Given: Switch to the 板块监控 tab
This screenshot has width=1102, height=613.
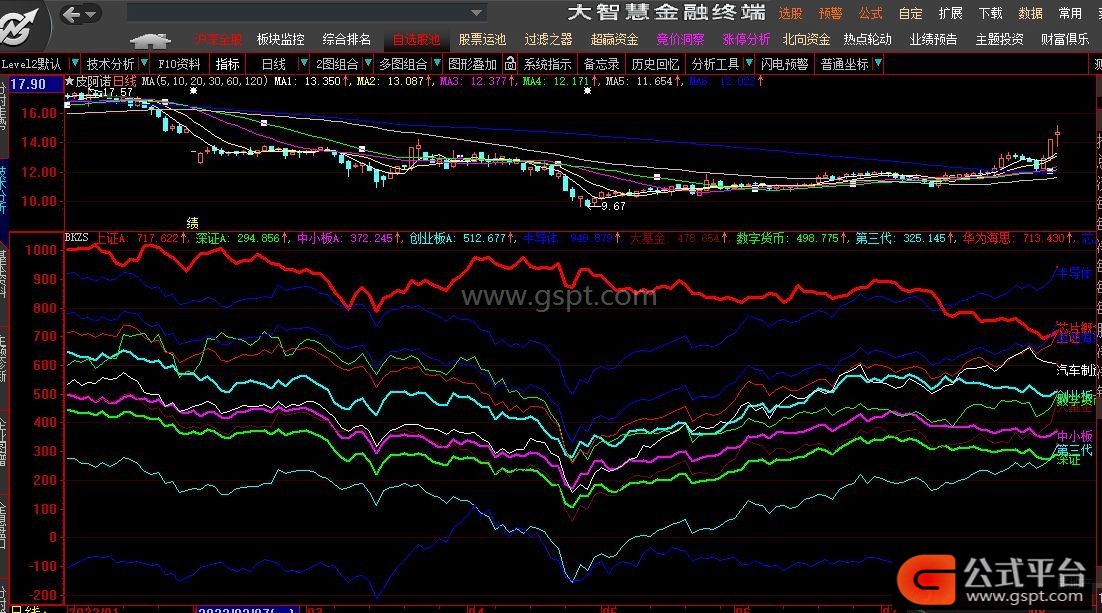Looking at the screenshot, I should click(x=280, y=39).
